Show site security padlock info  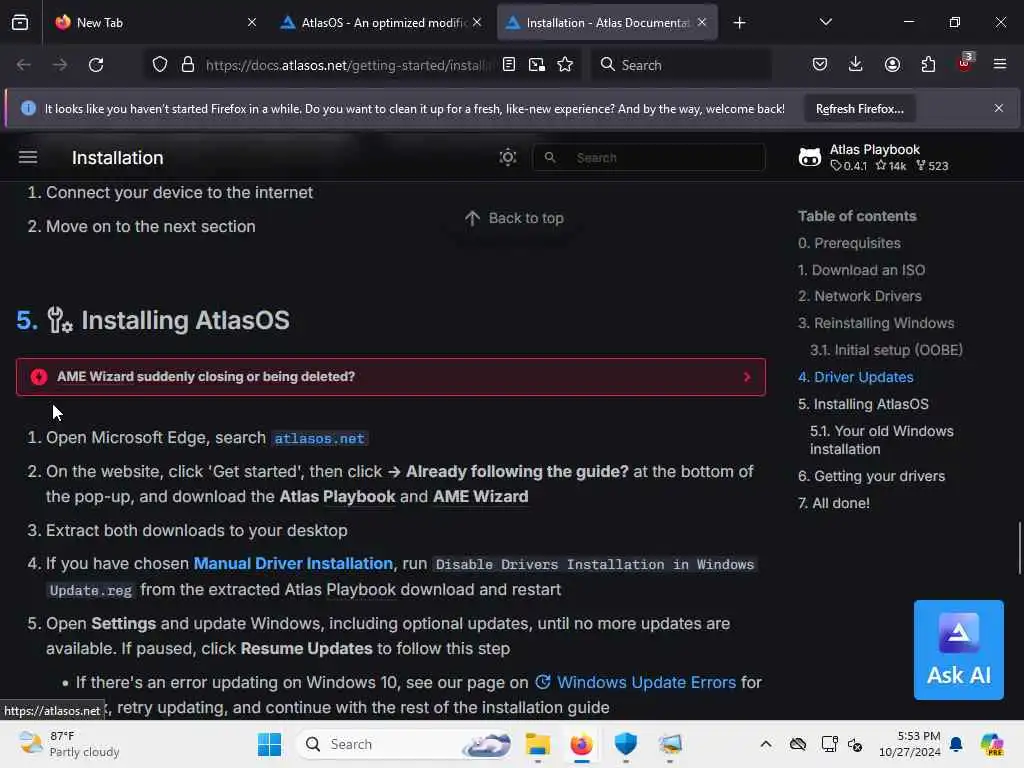[187, 65]
